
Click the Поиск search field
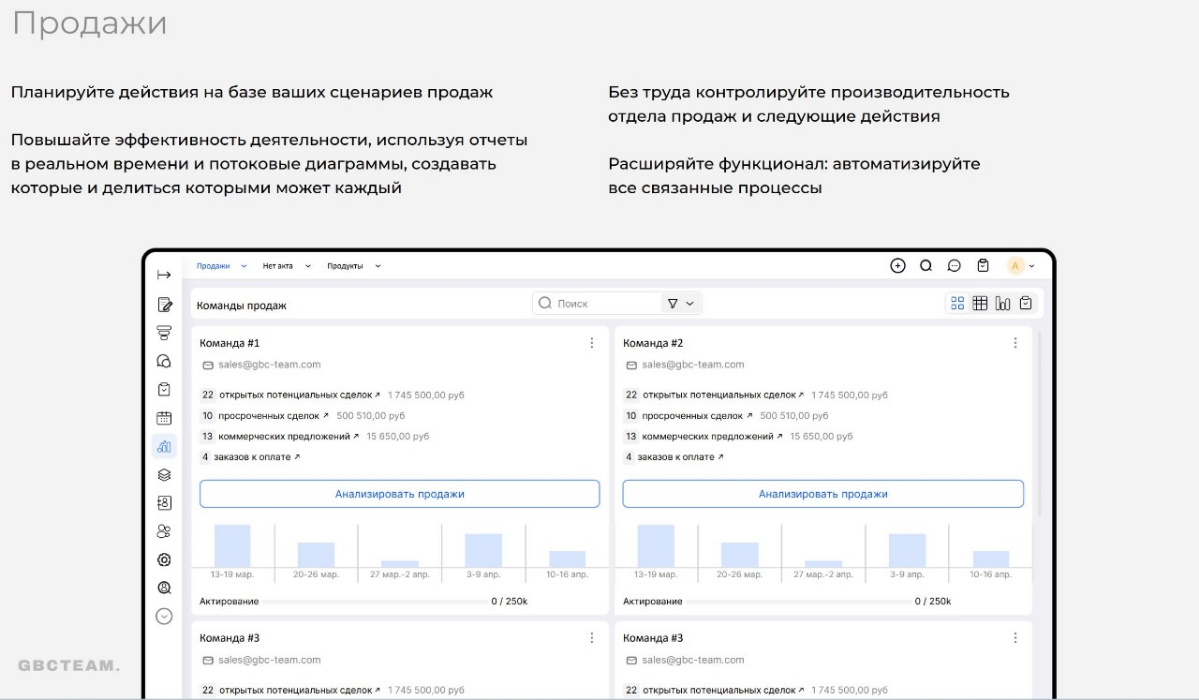[x=597, y=304]
